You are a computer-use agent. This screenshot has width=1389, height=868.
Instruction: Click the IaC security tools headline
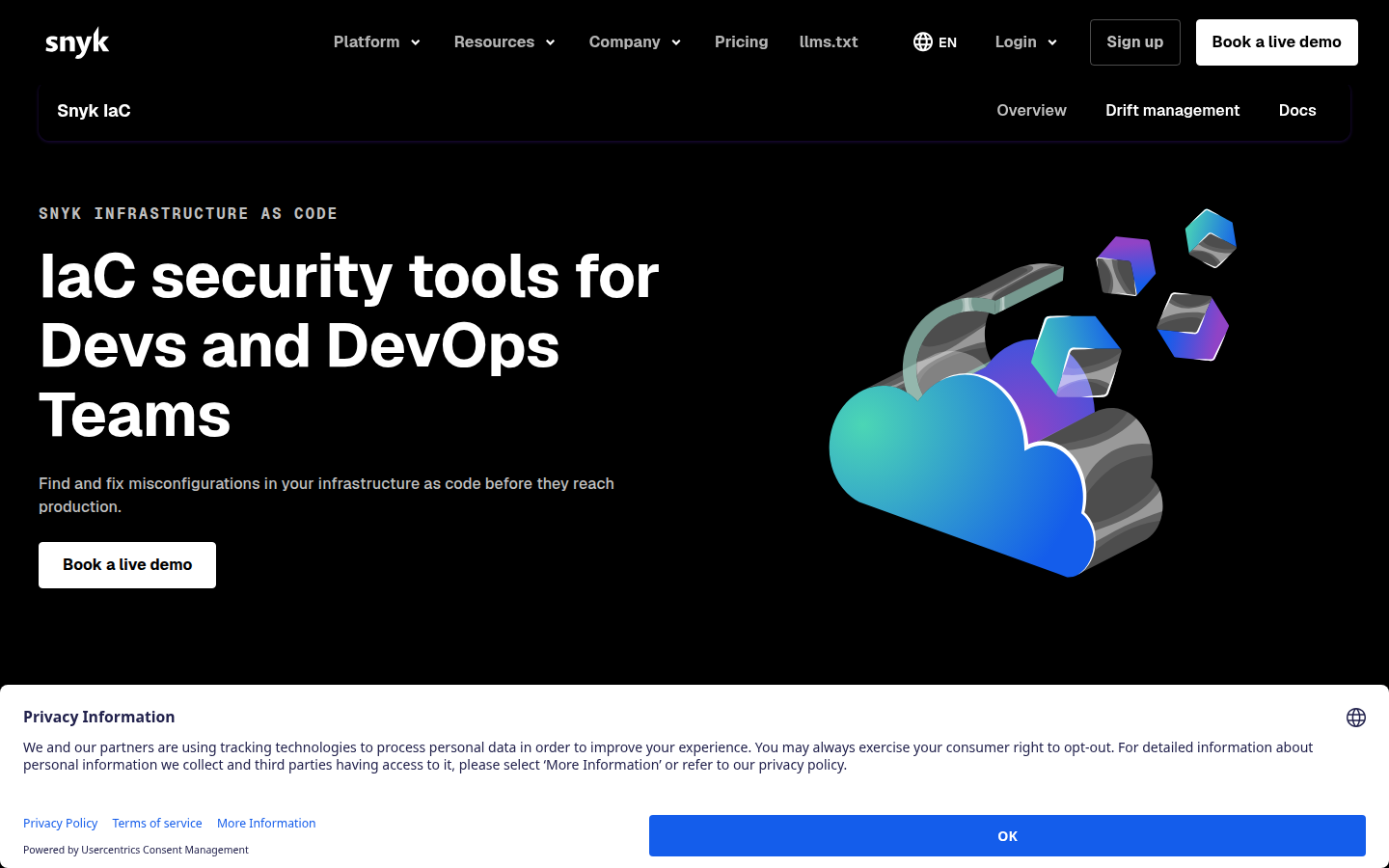click(349, 345)
